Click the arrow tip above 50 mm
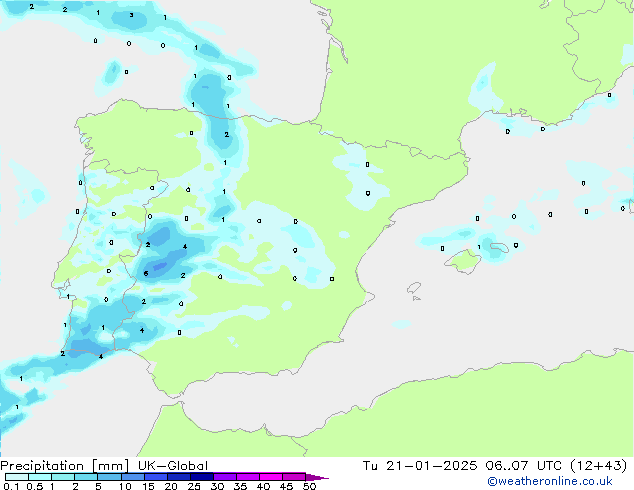The image size is (634, 490). click(317, 477)
